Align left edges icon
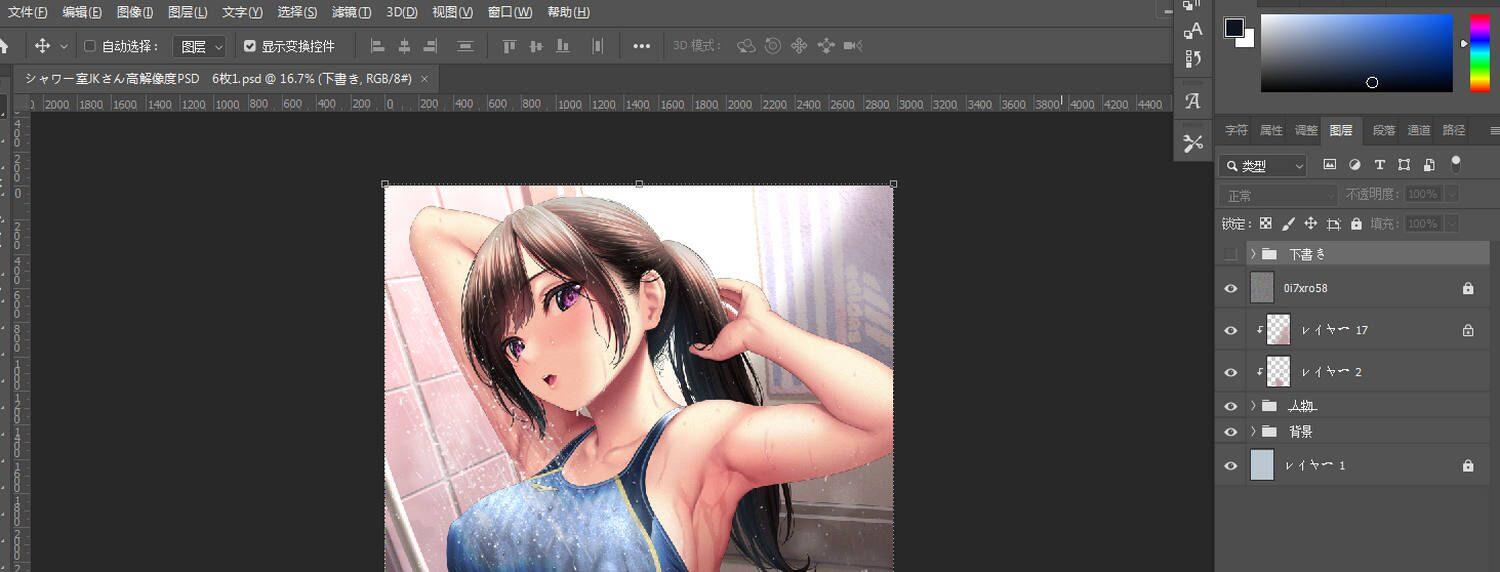 [377, 46]
